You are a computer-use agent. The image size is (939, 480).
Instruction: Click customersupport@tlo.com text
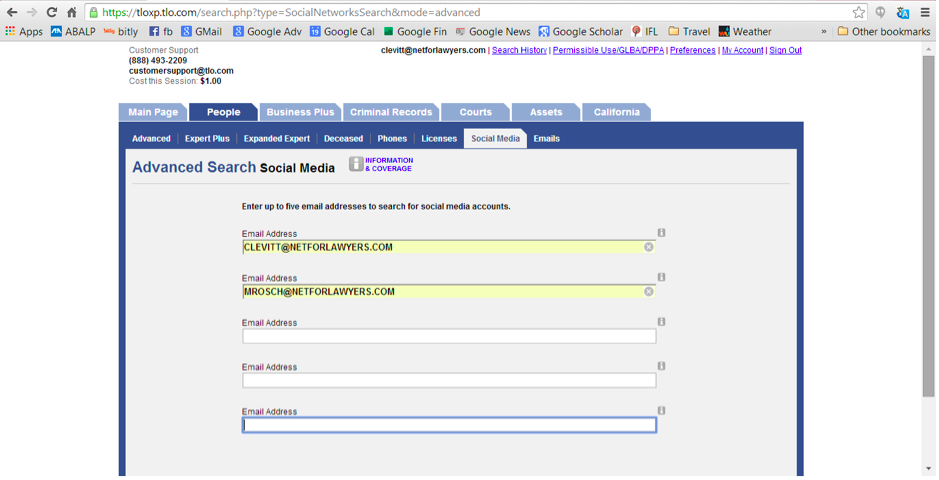[181, 71]
